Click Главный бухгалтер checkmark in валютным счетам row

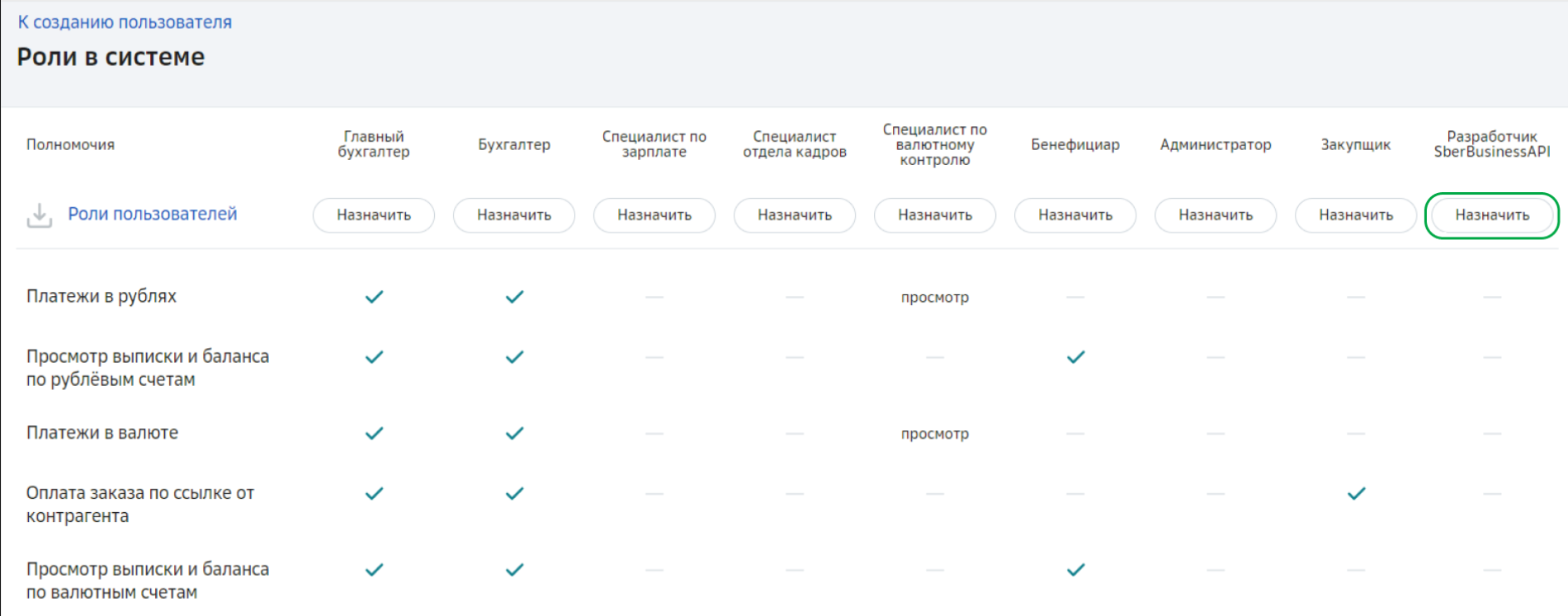[x=374, y=570]
